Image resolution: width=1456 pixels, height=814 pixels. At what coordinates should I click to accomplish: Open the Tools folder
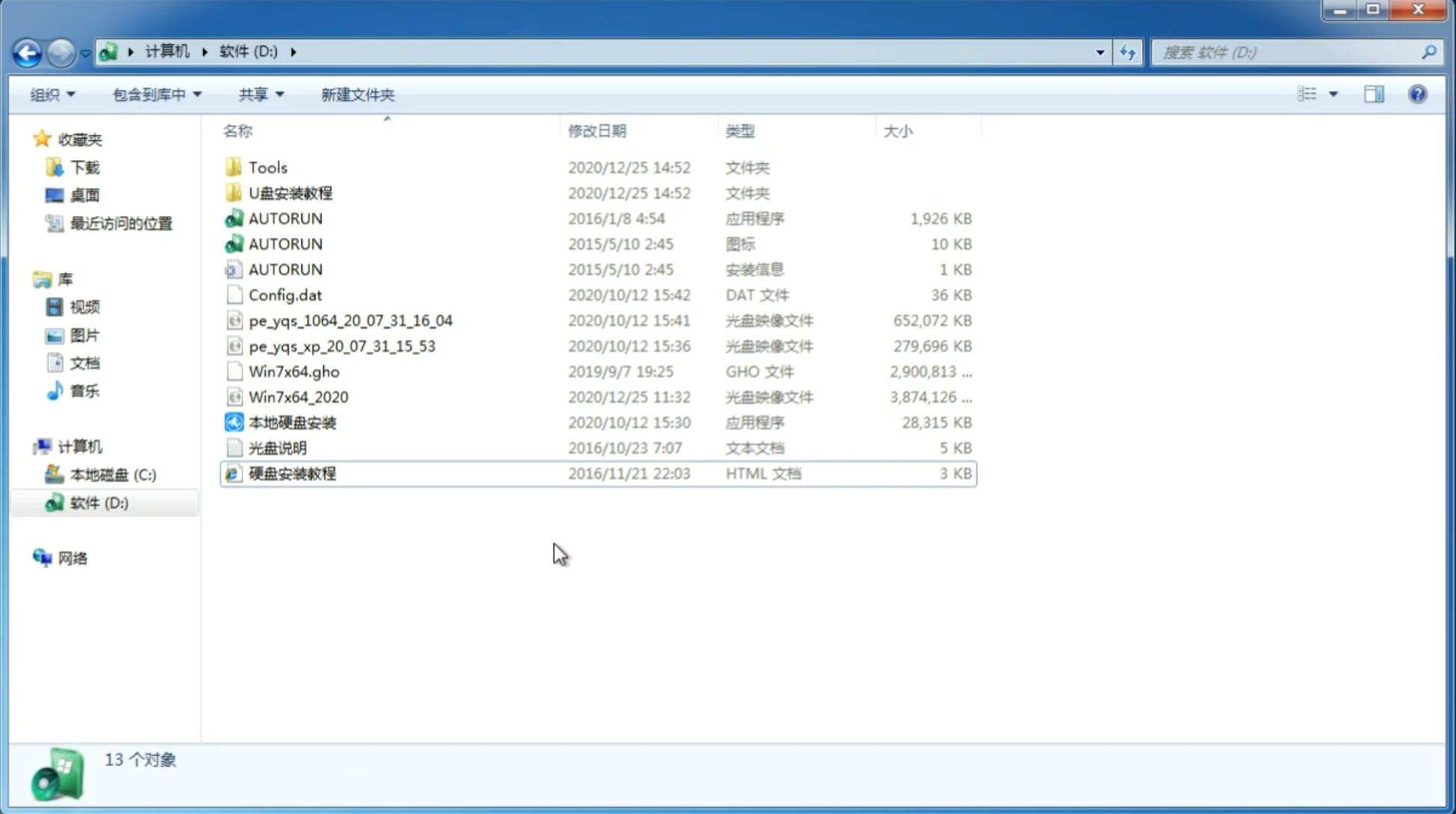[x=266, y=167]
